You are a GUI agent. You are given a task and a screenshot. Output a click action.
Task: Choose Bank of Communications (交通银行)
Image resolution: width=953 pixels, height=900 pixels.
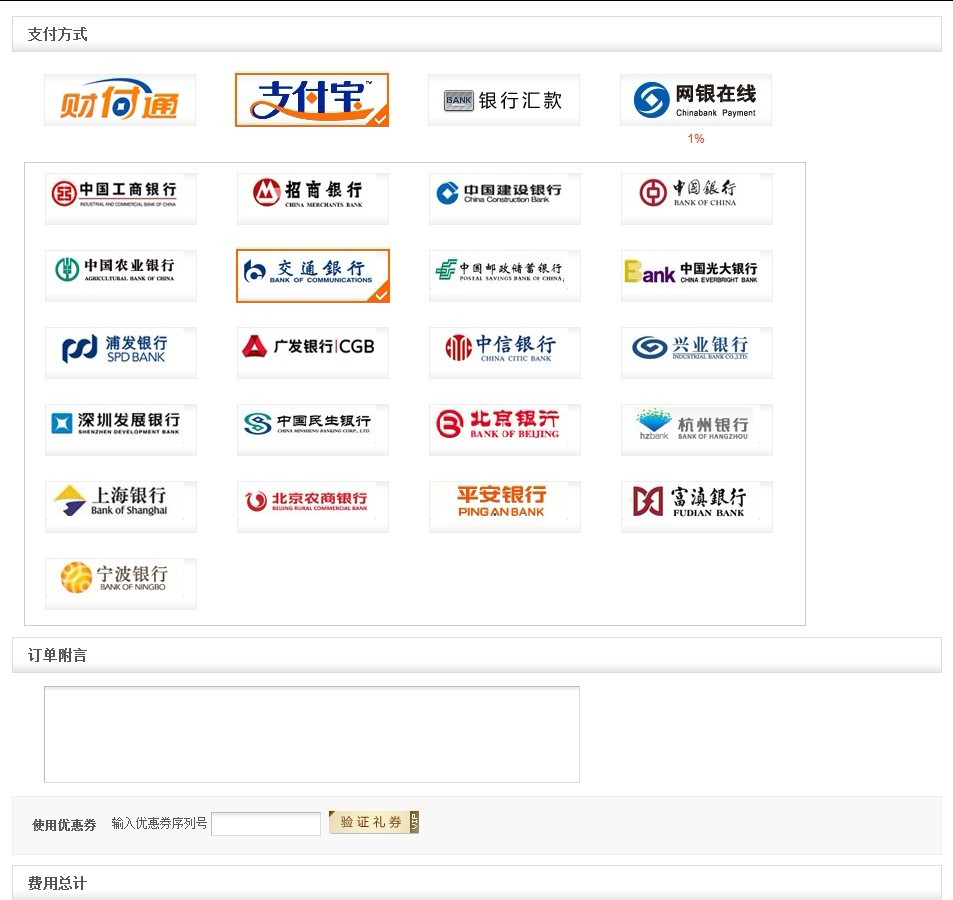tap(313, 275)
